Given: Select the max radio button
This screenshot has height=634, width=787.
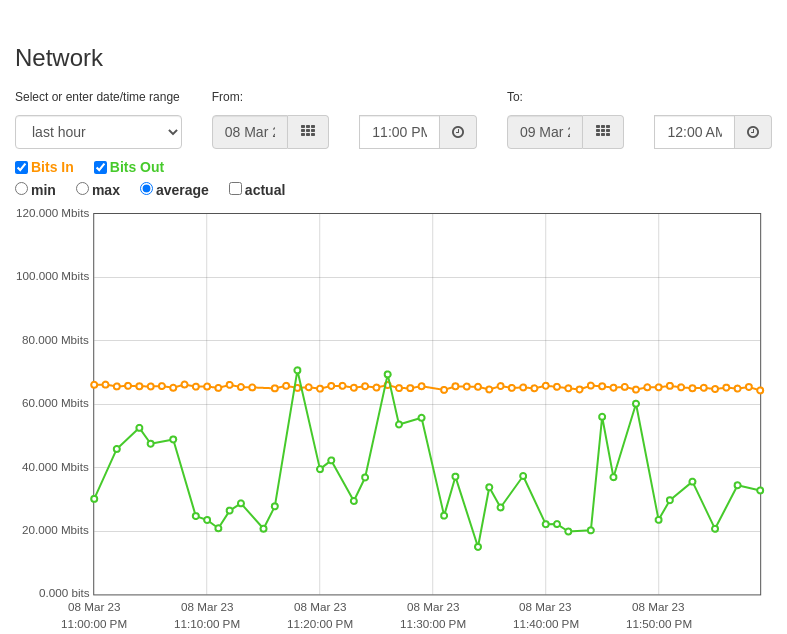Looking at the screenshot, I should tap(82, 189).
